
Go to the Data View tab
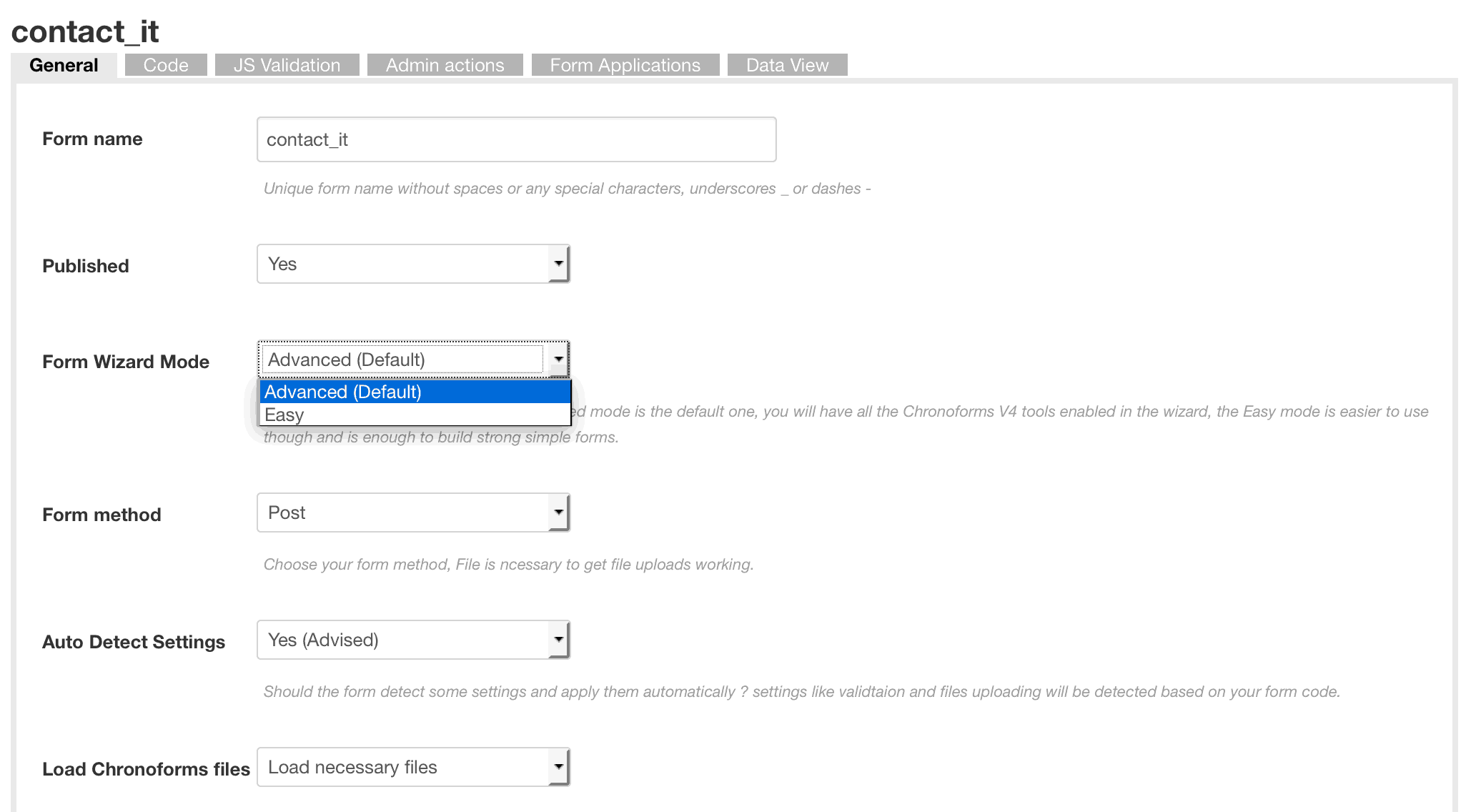[787, 65]
